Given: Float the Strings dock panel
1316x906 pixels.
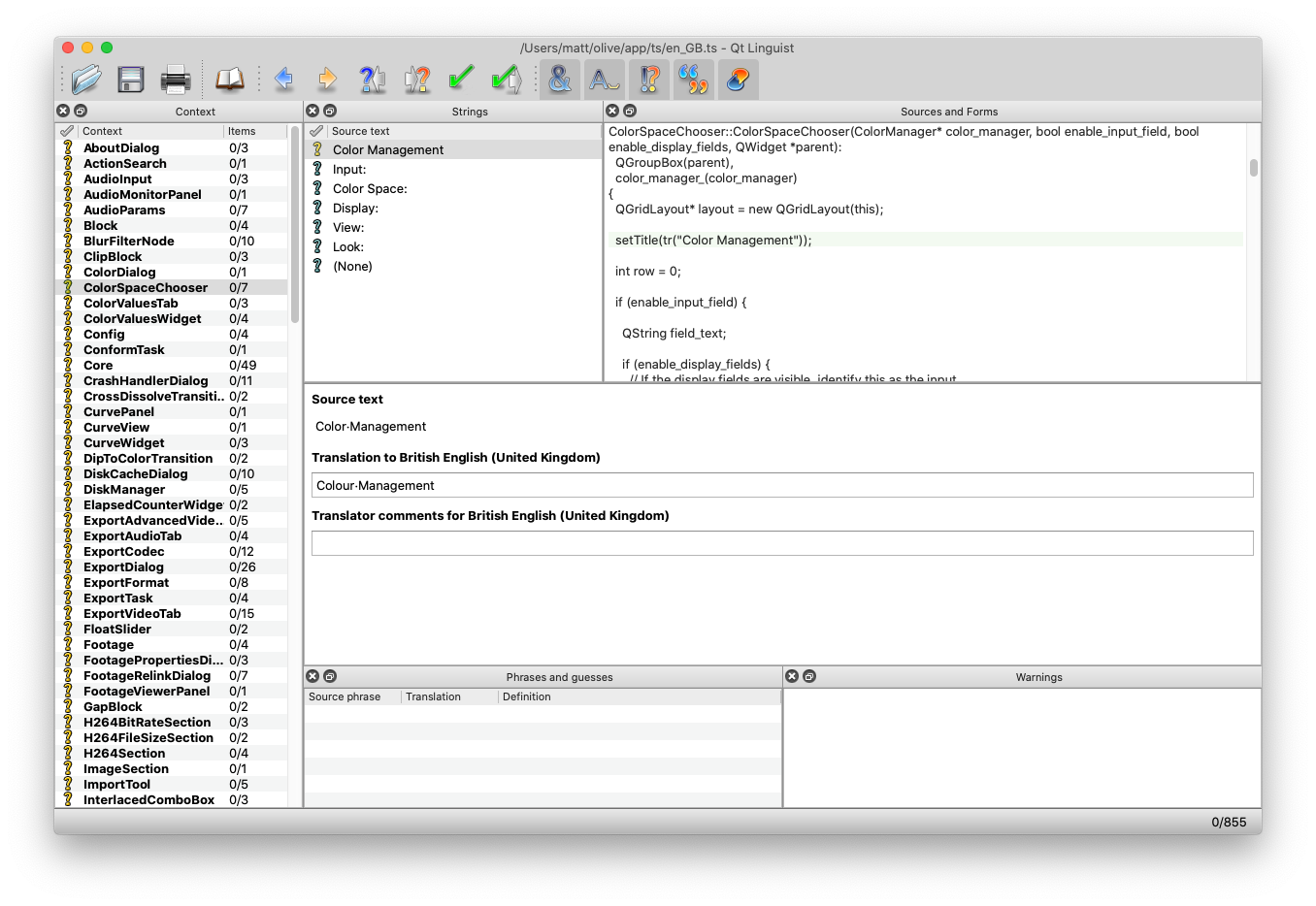Looking at the screenshot, I should point(330,111).
